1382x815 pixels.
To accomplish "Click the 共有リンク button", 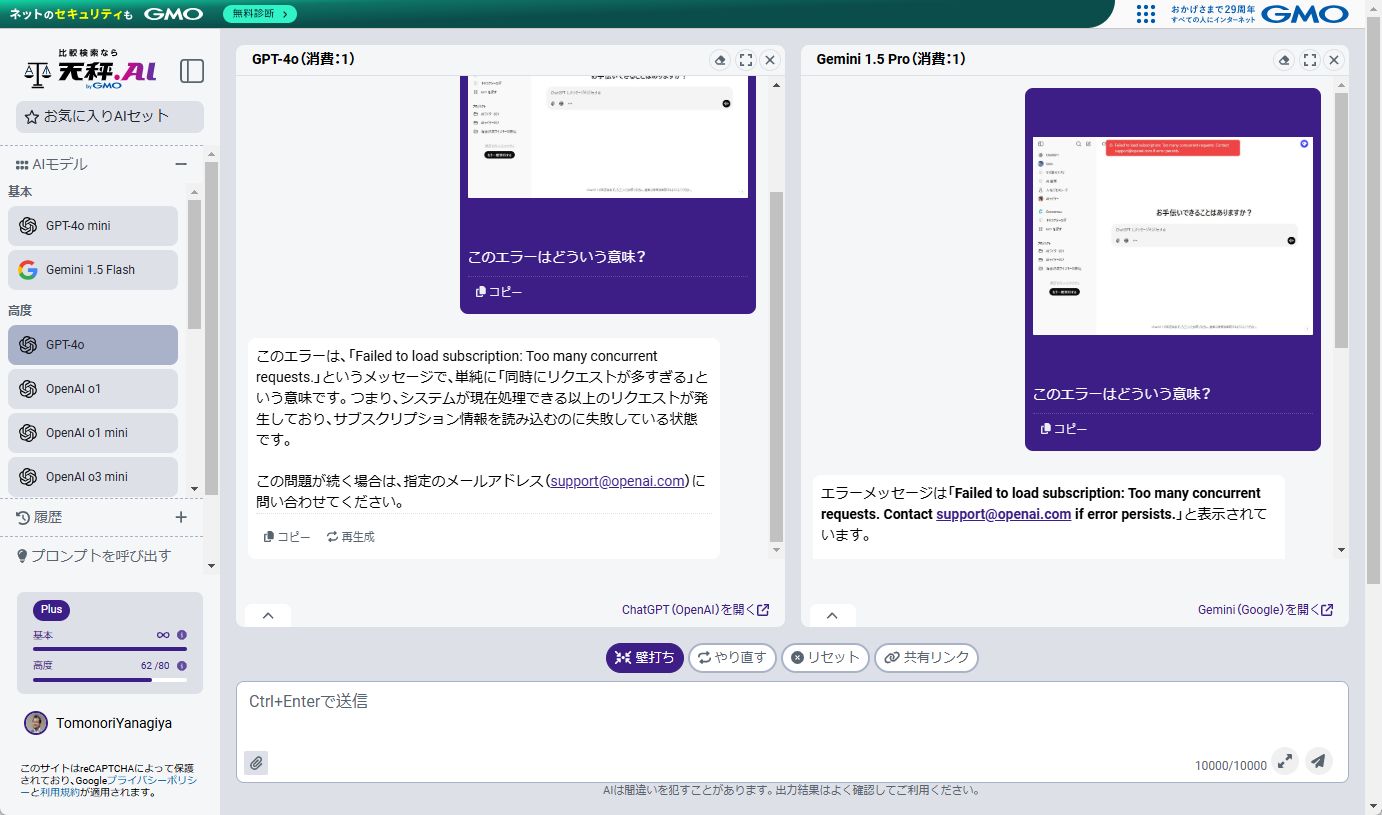I will [926, 657].
